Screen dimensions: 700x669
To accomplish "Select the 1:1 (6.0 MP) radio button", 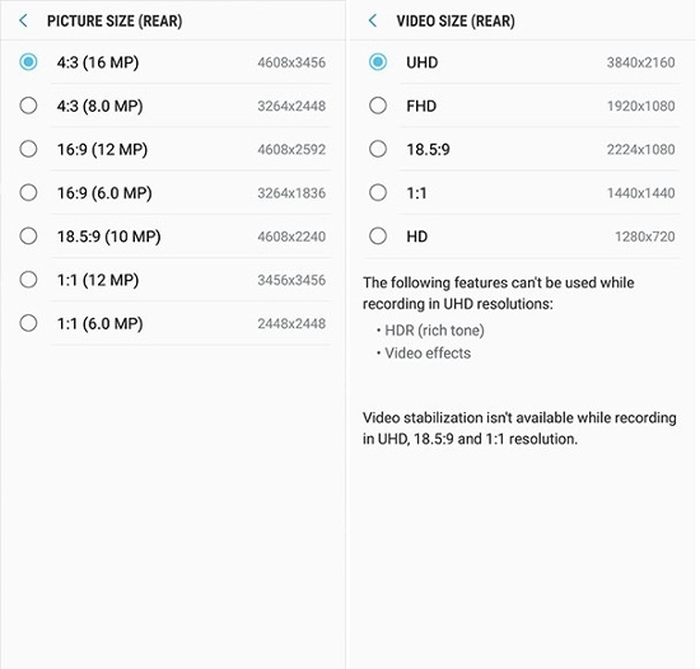I will pos(28,323).
